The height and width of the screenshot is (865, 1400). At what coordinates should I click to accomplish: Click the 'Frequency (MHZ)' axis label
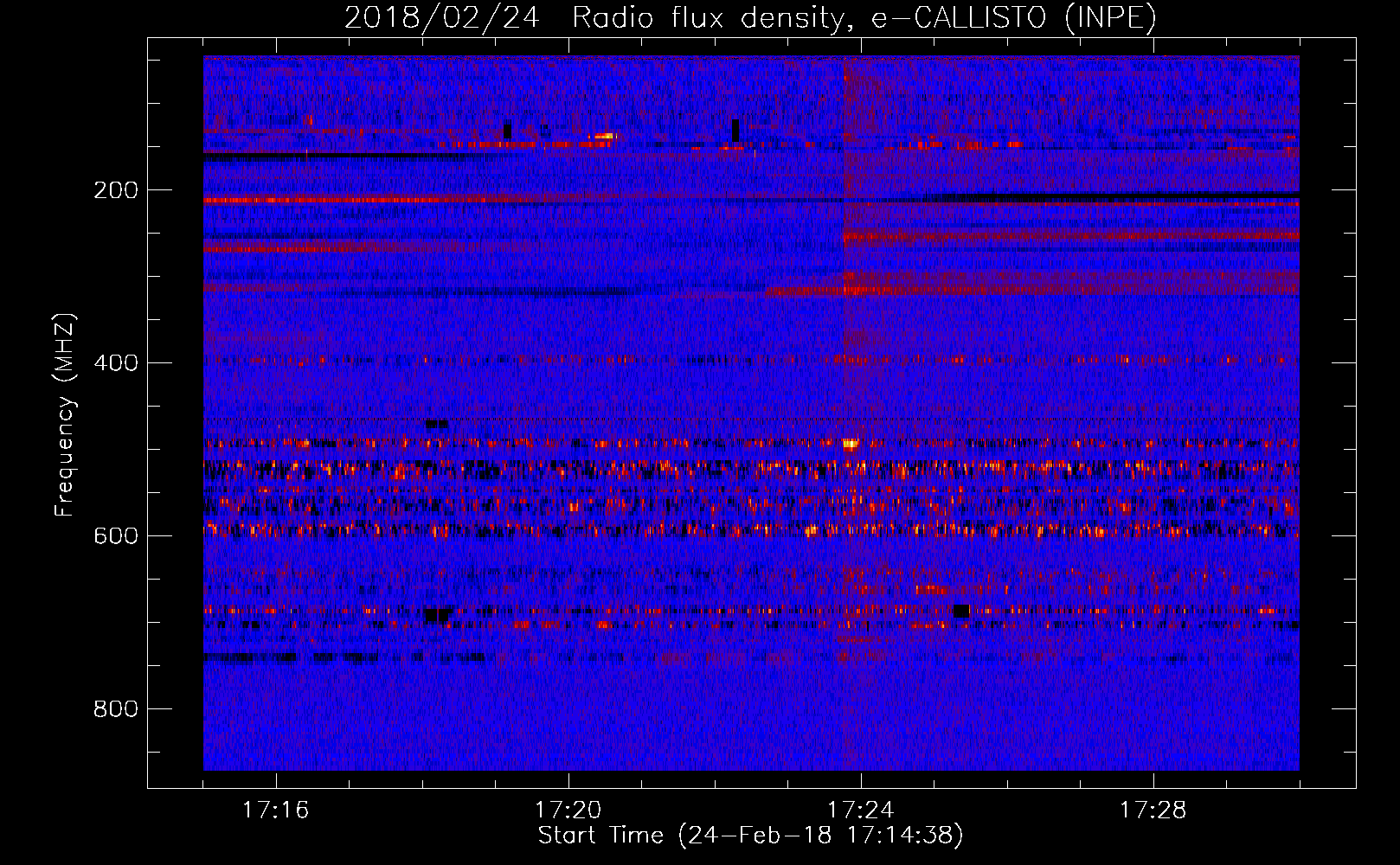click(64, 414)
